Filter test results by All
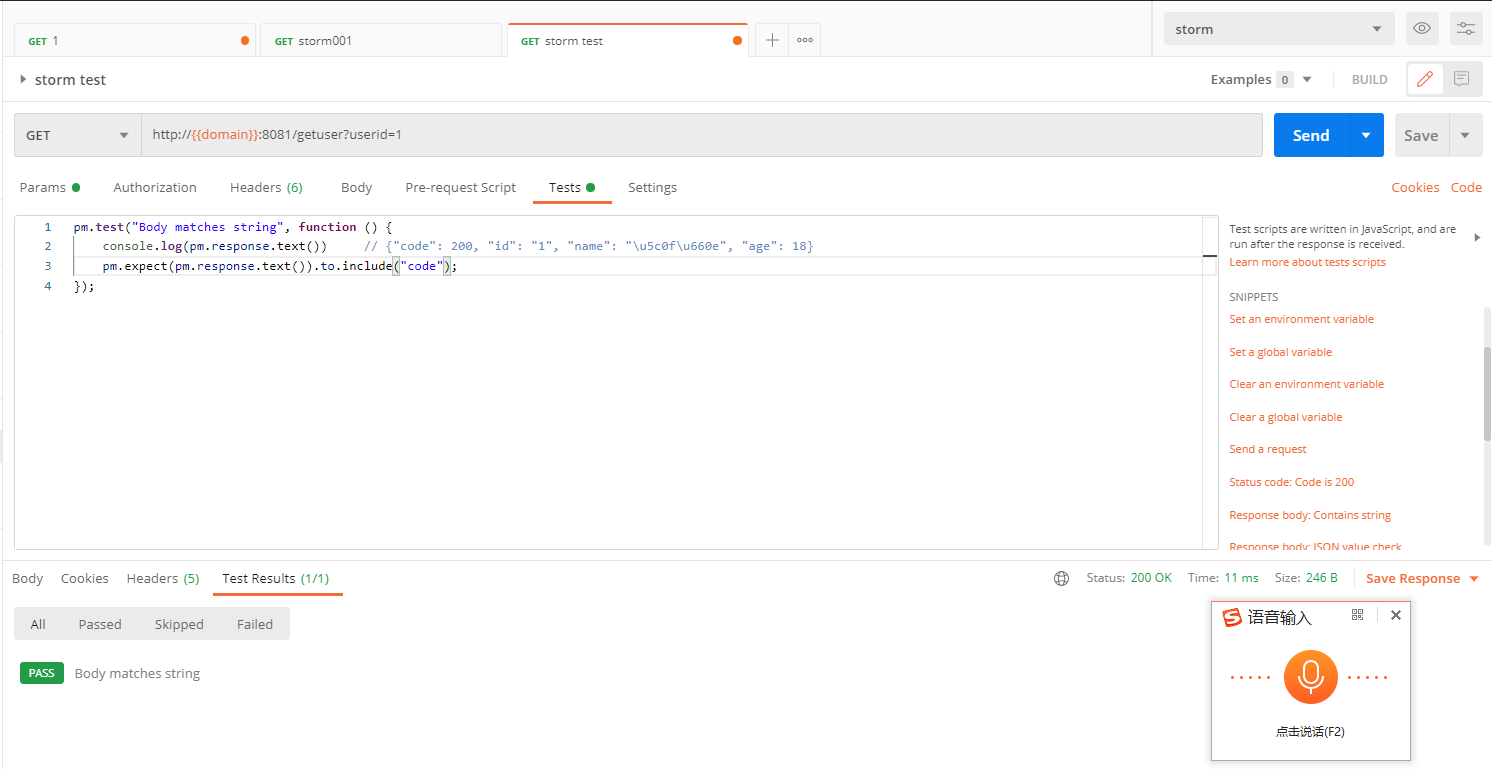The width and height of the screenshot is (1492, 769). click(x=38, y=624)
